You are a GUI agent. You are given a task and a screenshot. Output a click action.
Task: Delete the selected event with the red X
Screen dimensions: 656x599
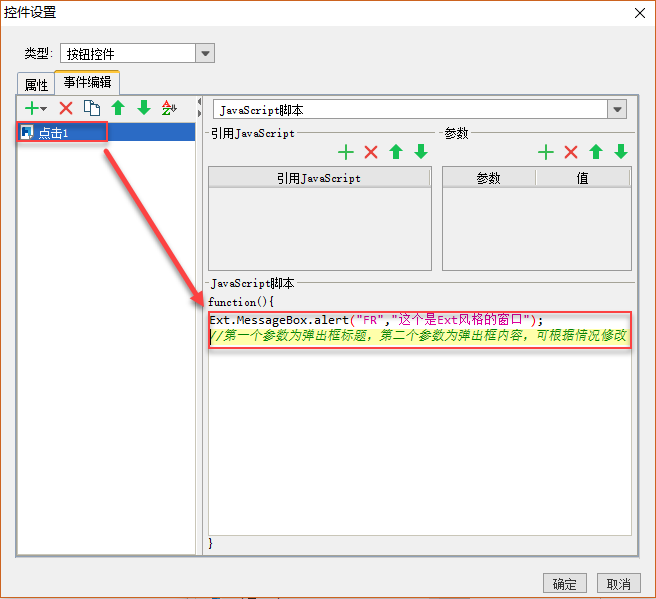(x=66, y=108)
